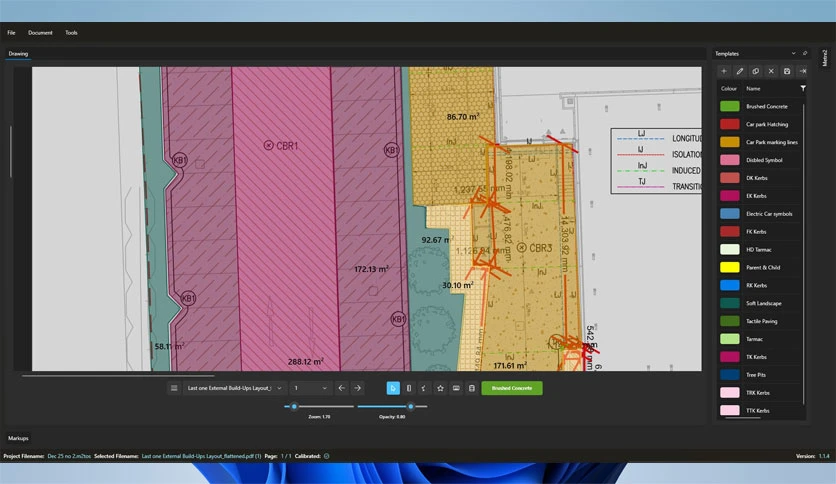Open the File menu

coord(11,33)
